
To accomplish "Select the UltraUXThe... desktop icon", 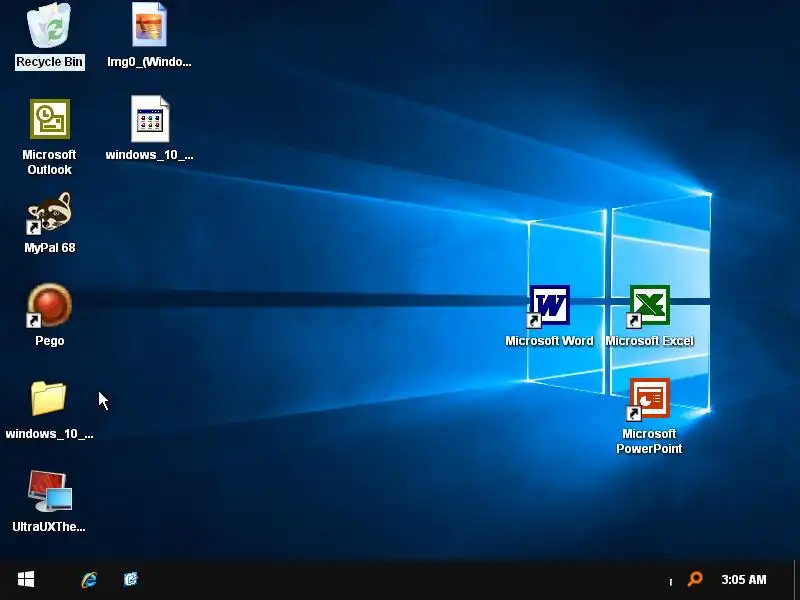I will (x=49, y=491).
